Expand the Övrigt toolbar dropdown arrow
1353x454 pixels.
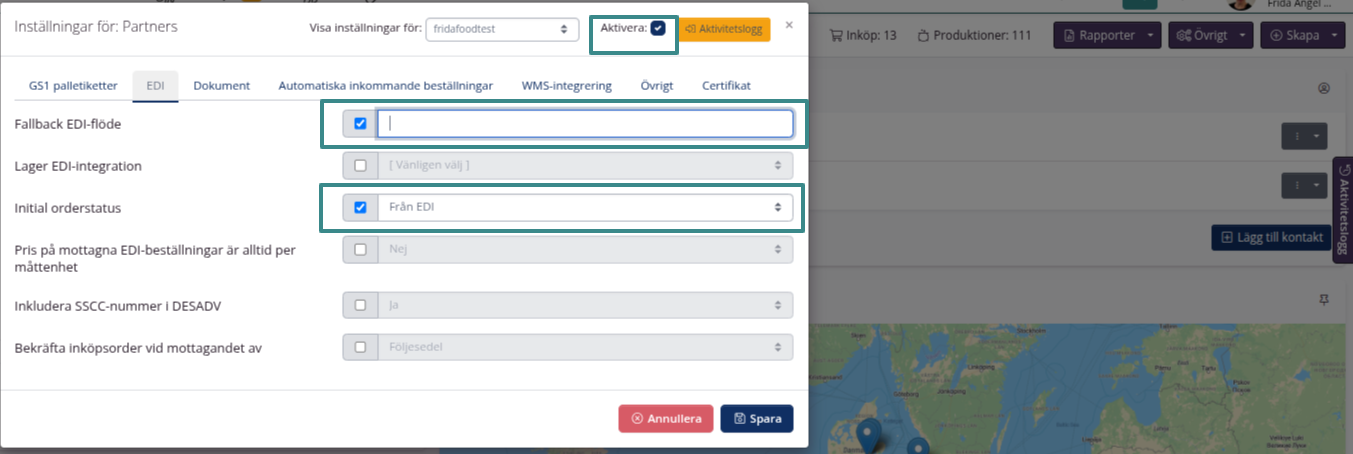point(1243,35)
